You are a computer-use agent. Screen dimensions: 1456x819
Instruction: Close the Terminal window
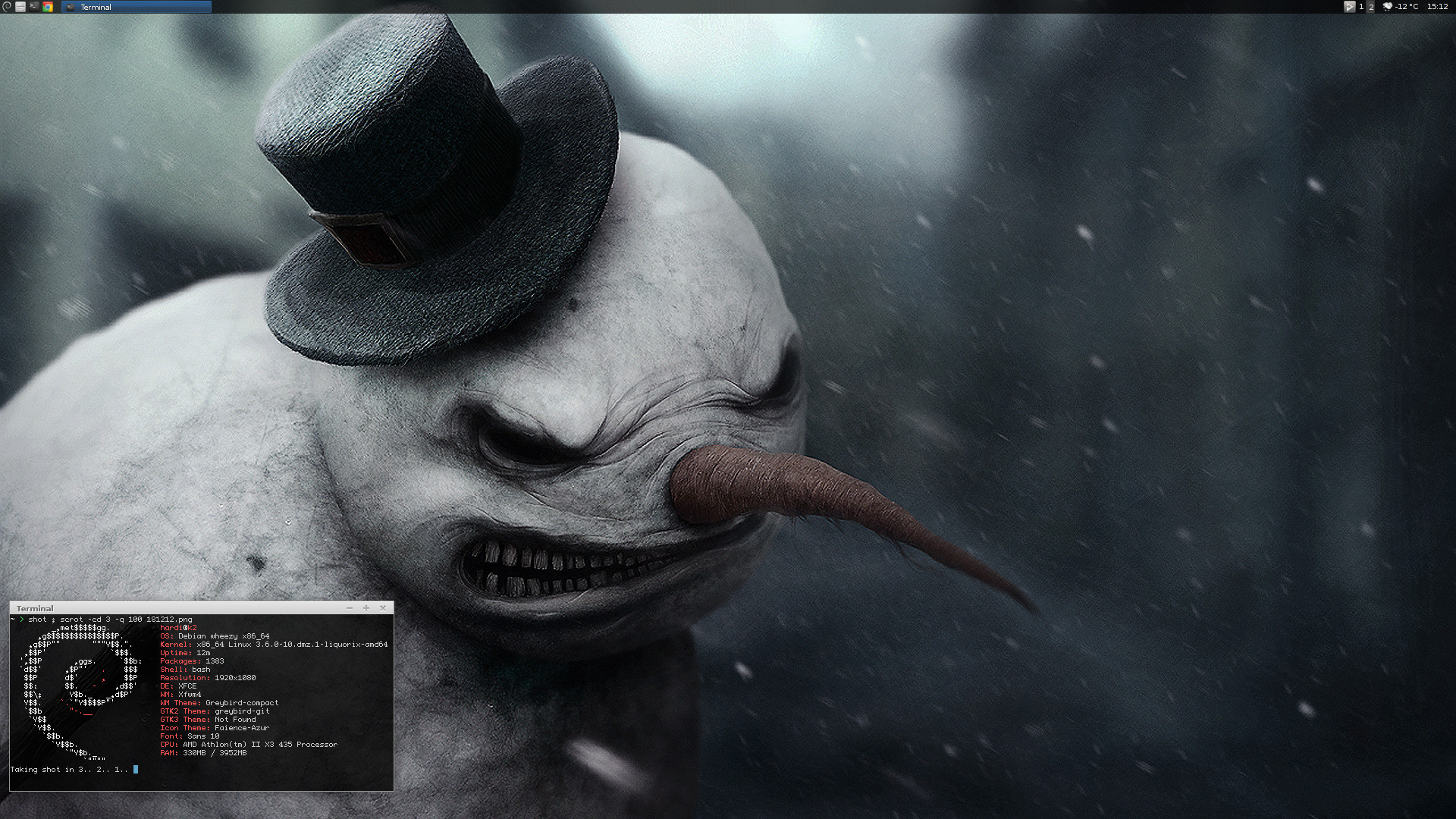click(383, 608)
